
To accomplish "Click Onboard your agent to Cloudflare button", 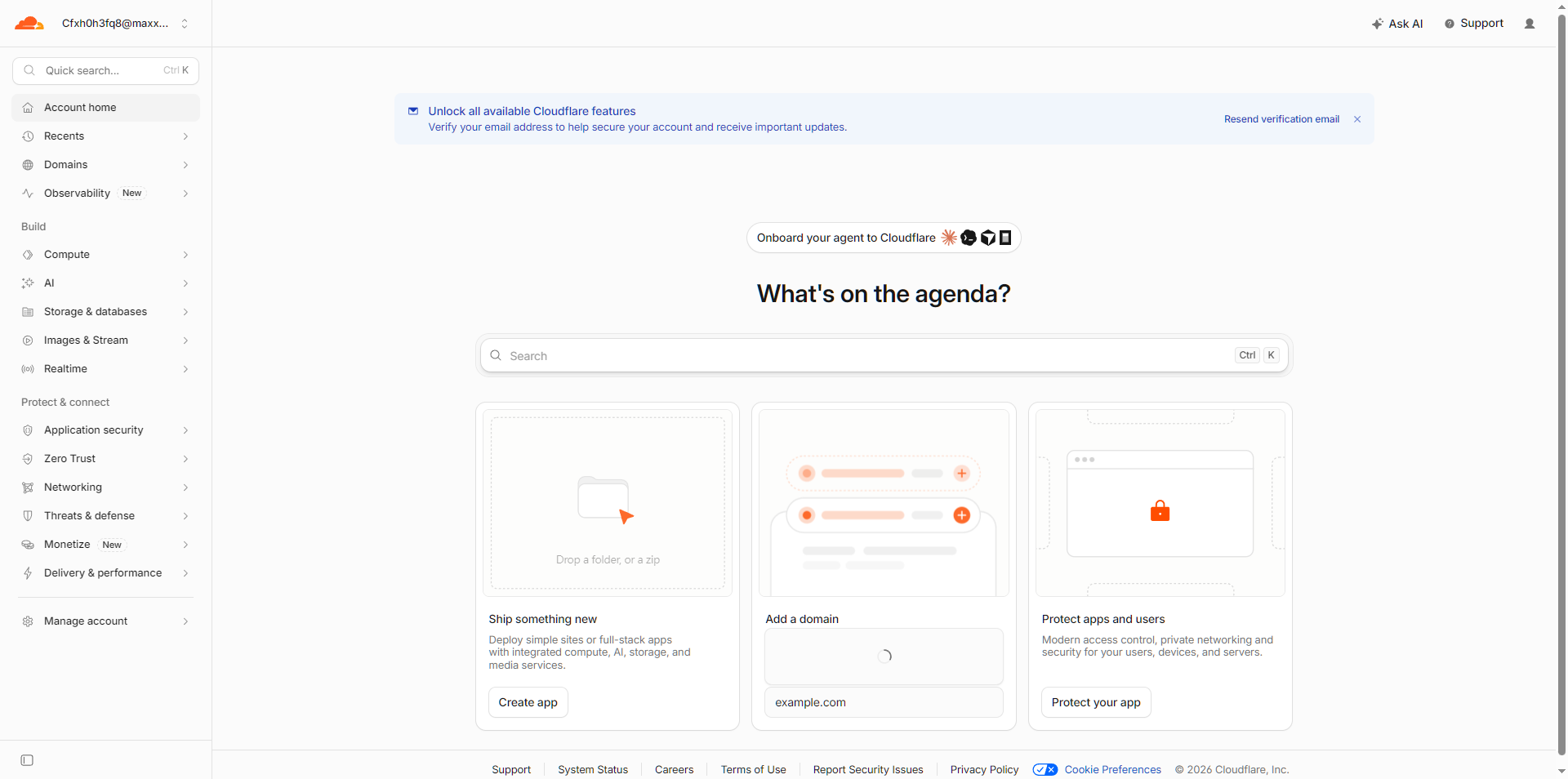I will 884,238.
